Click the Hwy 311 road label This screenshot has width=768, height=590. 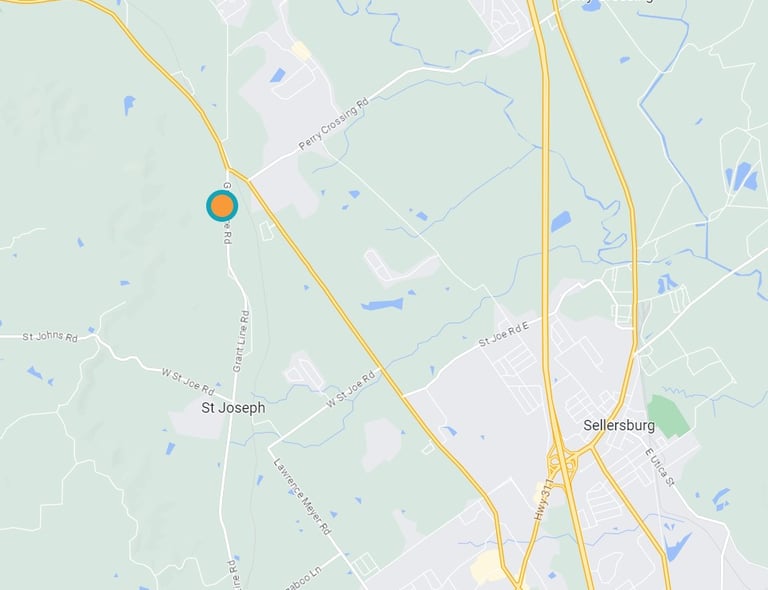[543, 499]
